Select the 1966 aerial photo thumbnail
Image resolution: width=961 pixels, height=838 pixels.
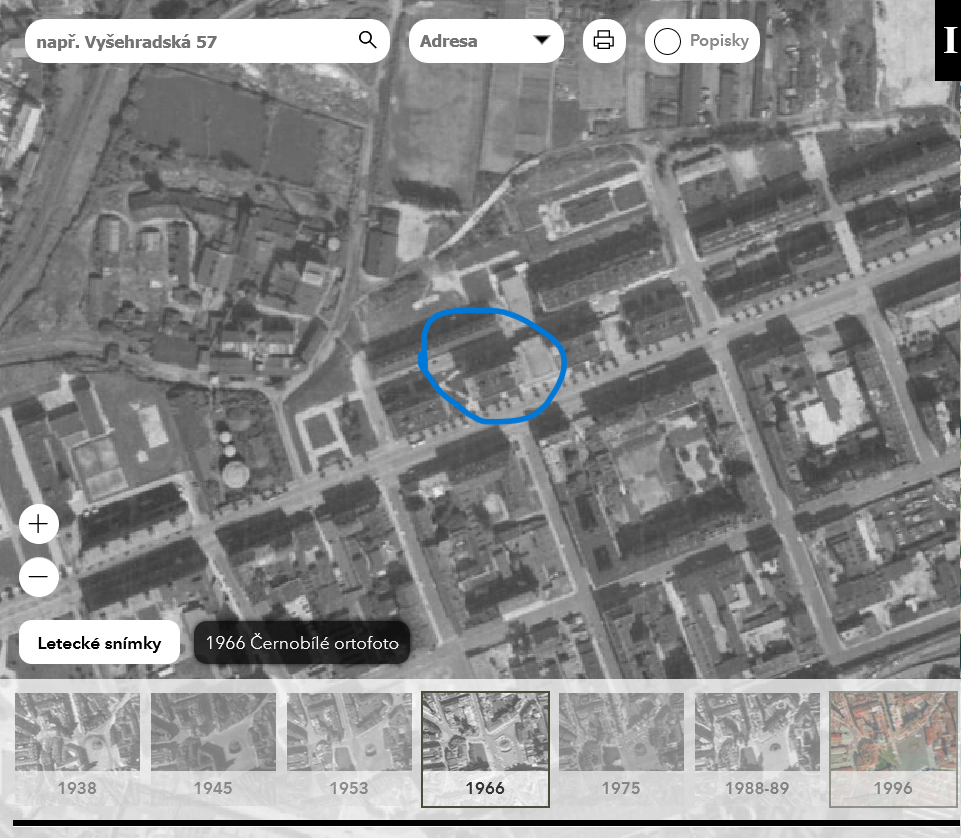[485, 749]
